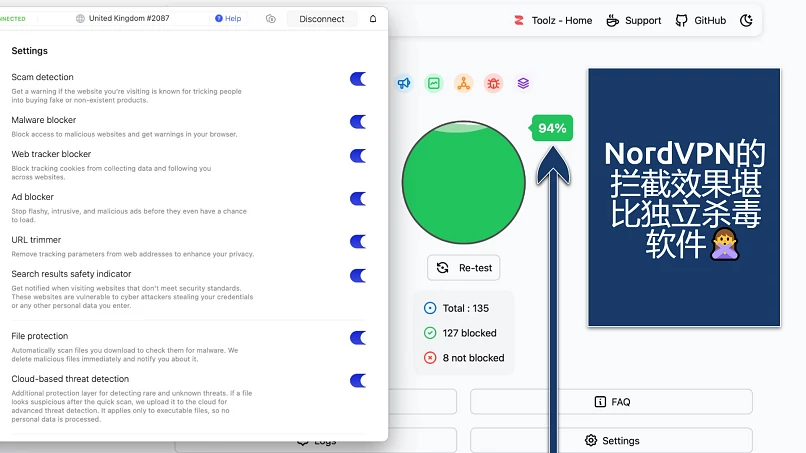Open the FAQ button
The image size is (806, 453).
(x=611, y=402)
